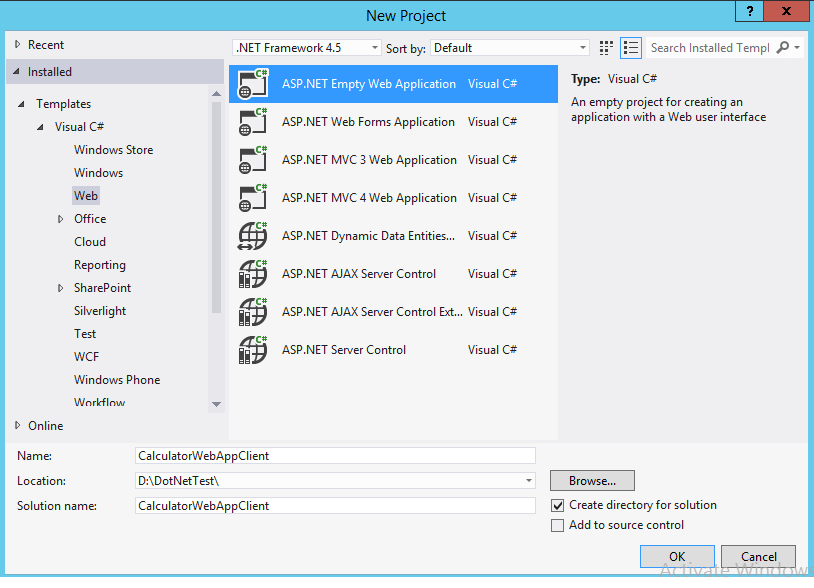This screenshot has height=588, width=814.
Task: Toggle Create directory for solution checkbox
Action: [558, 505]
